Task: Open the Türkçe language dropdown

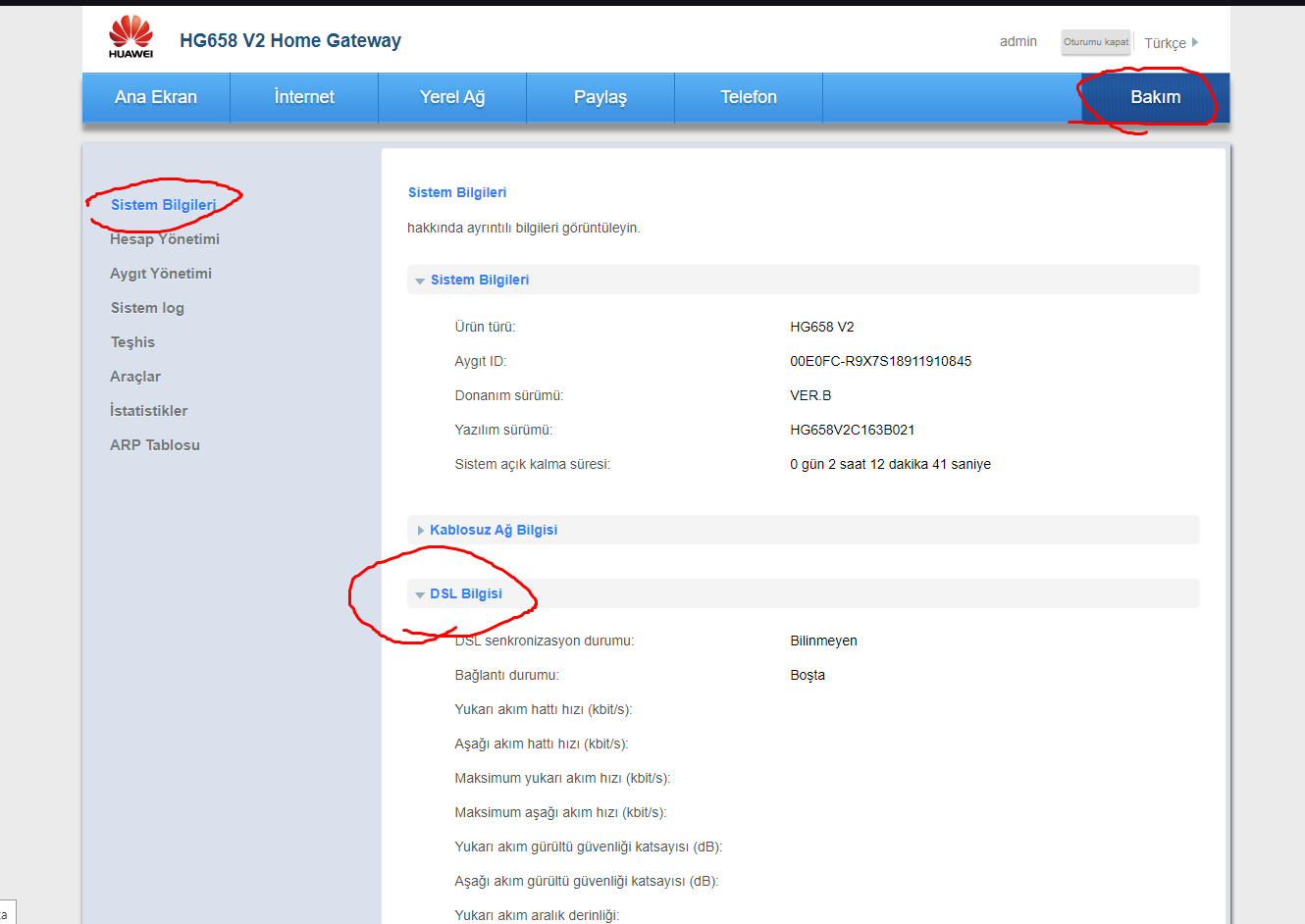Action: coord(1172,43)
